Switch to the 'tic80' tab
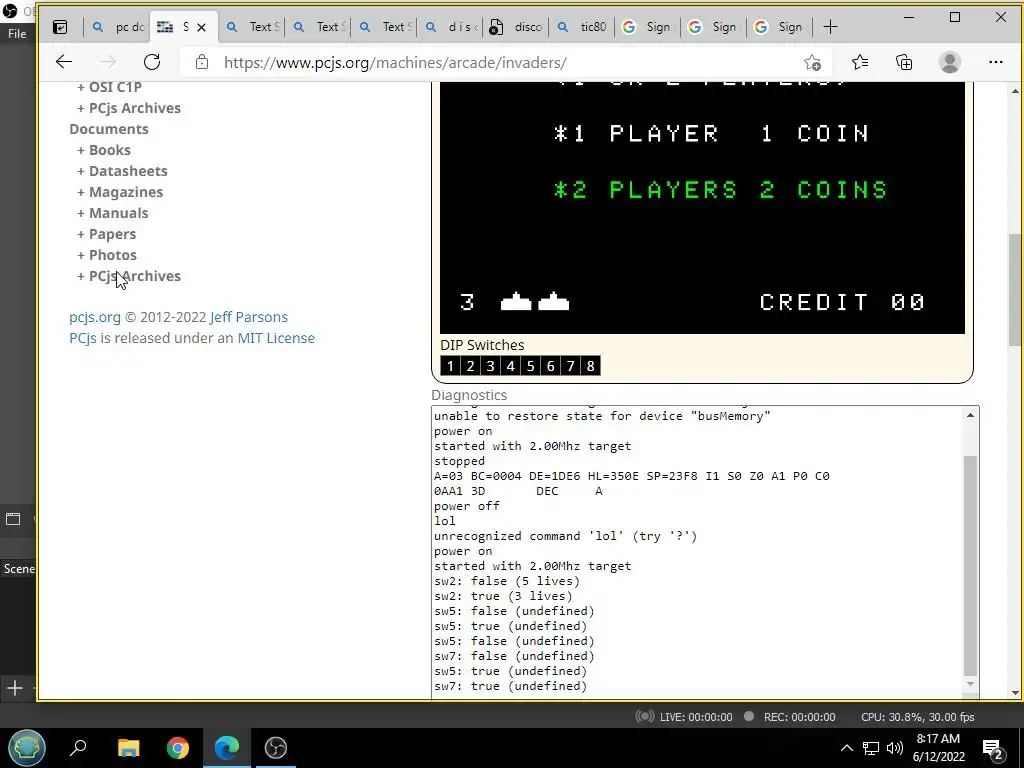 pos(584,27)
